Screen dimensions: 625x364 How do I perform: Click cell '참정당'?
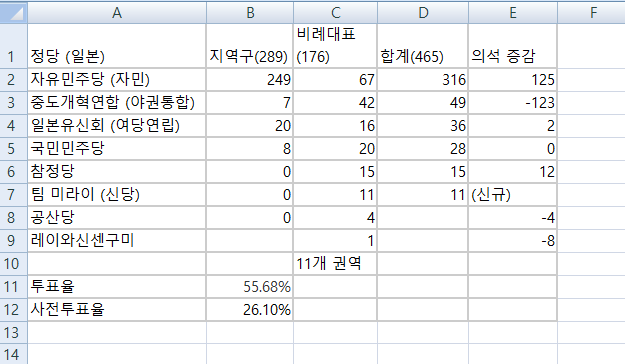point(117,172)
